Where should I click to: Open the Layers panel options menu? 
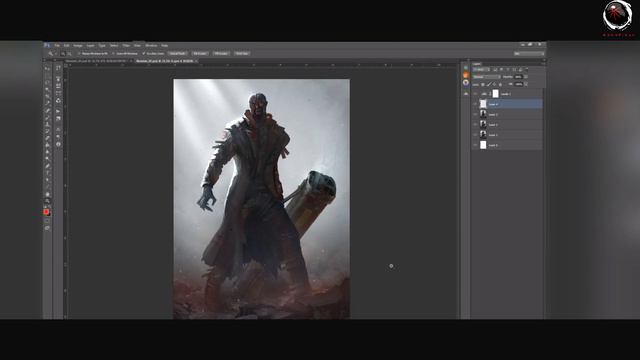tap(543, 64)
